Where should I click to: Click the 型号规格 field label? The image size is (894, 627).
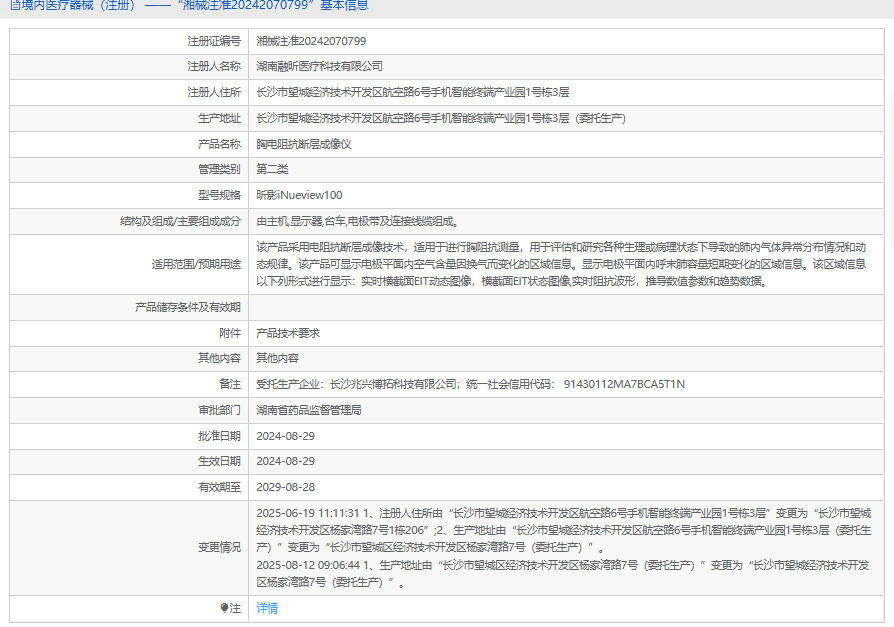click(219, 195)
